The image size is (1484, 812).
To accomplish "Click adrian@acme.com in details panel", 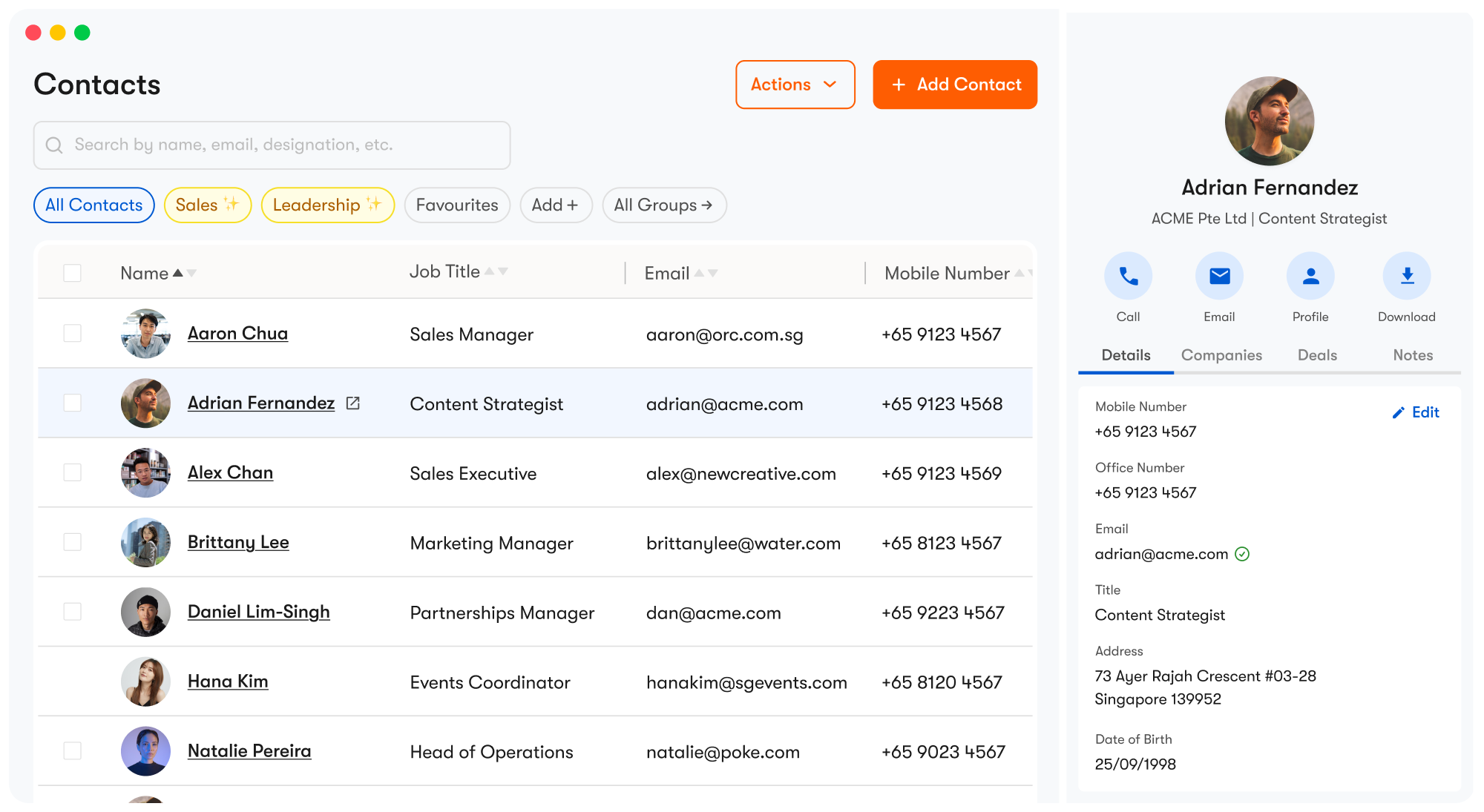I will pos(1161,554).
